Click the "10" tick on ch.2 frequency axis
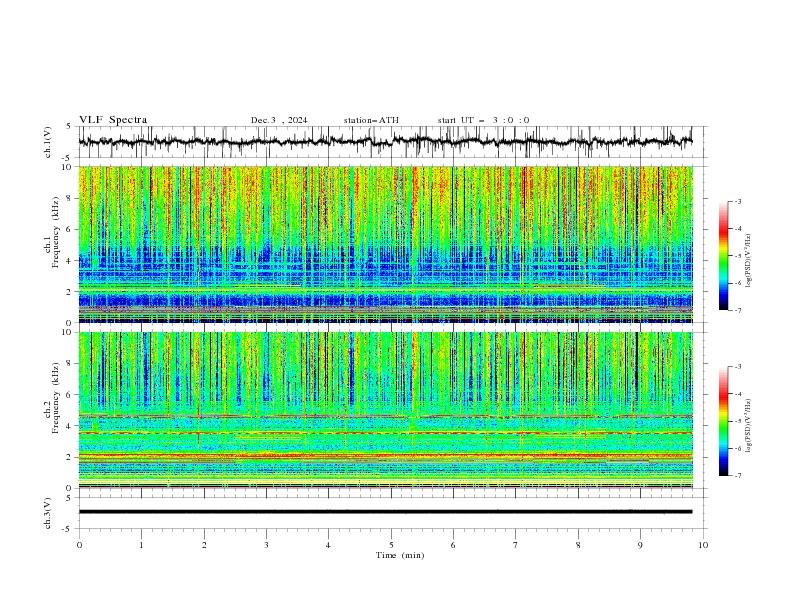 [x=67, y=332]
